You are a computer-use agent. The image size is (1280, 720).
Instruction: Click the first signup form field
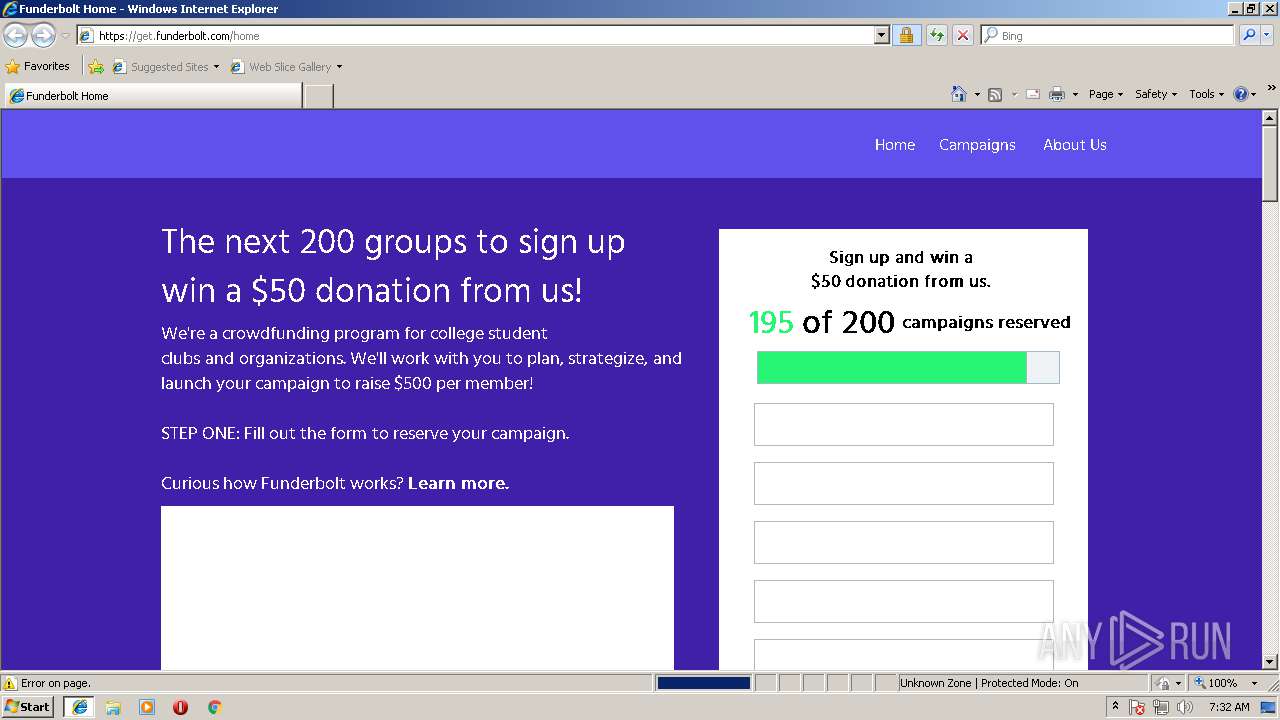click(904, 424)
